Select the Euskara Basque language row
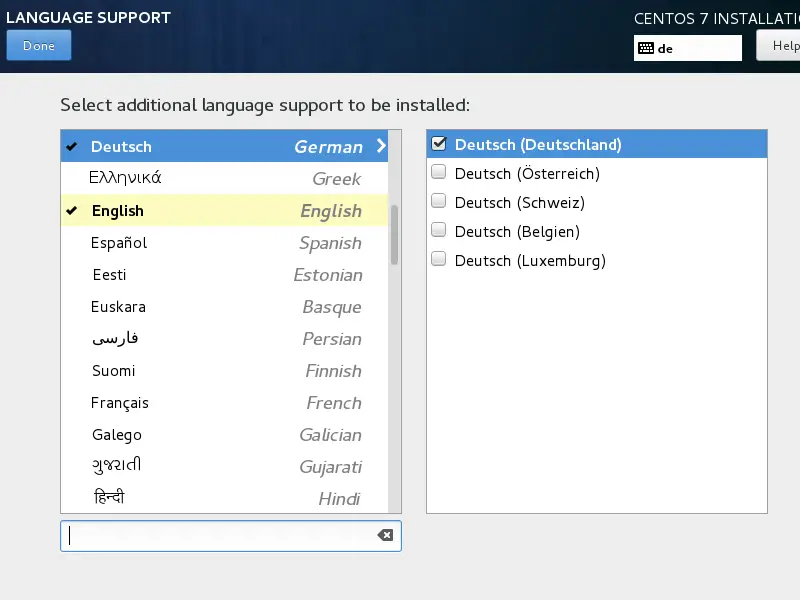The height and width of the screenshot is (600, 800). click(224, 307)
